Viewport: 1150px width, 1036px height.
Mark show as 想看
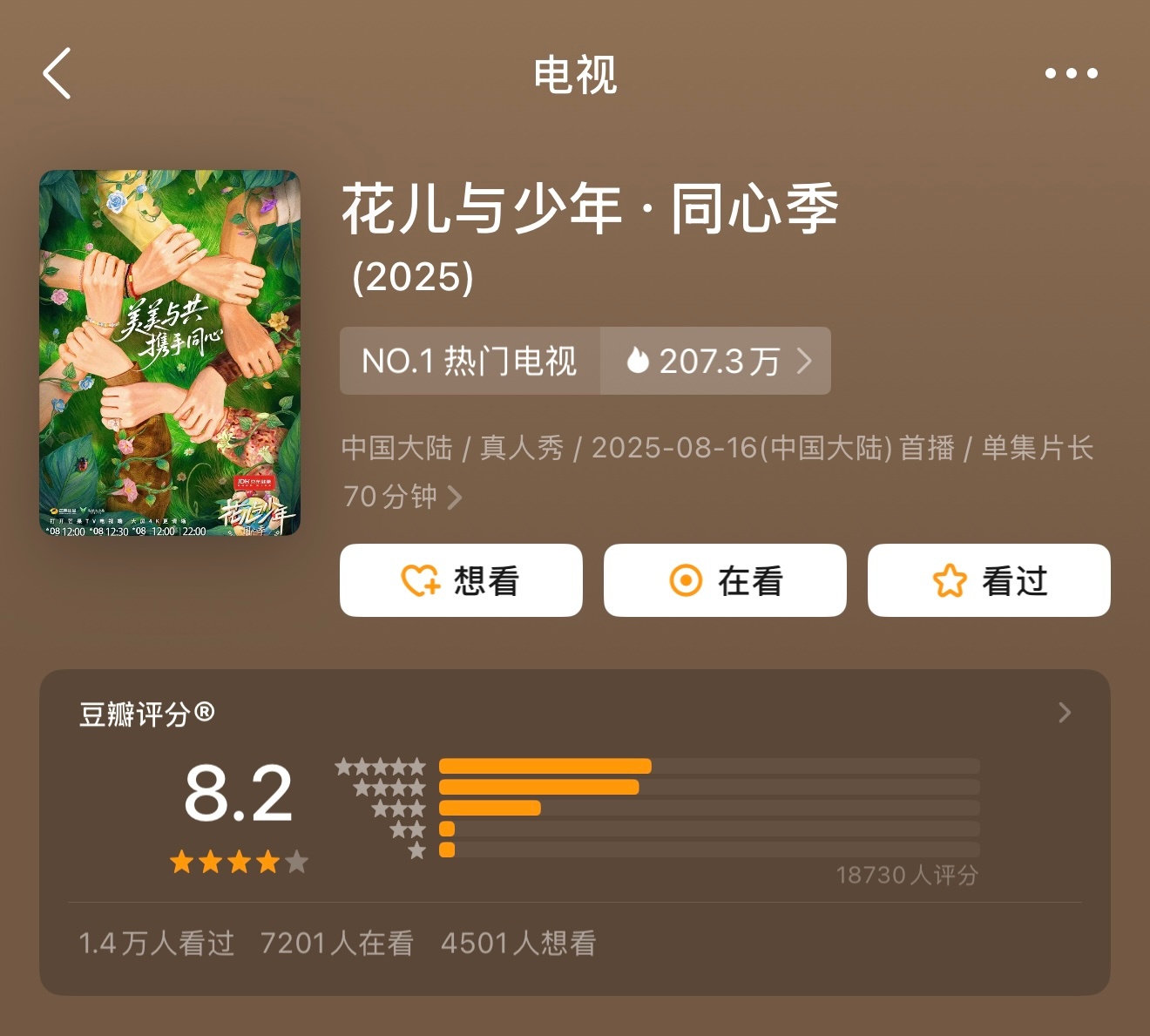[461, 580]
